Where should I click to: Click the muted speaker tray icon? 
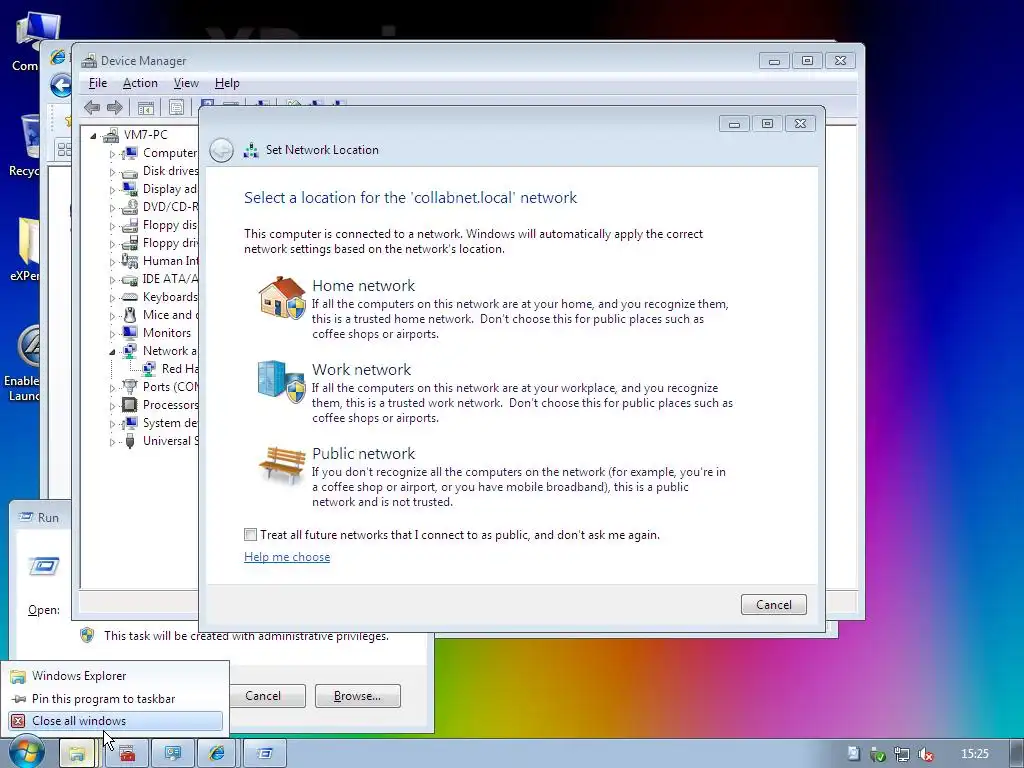(925, 754)
